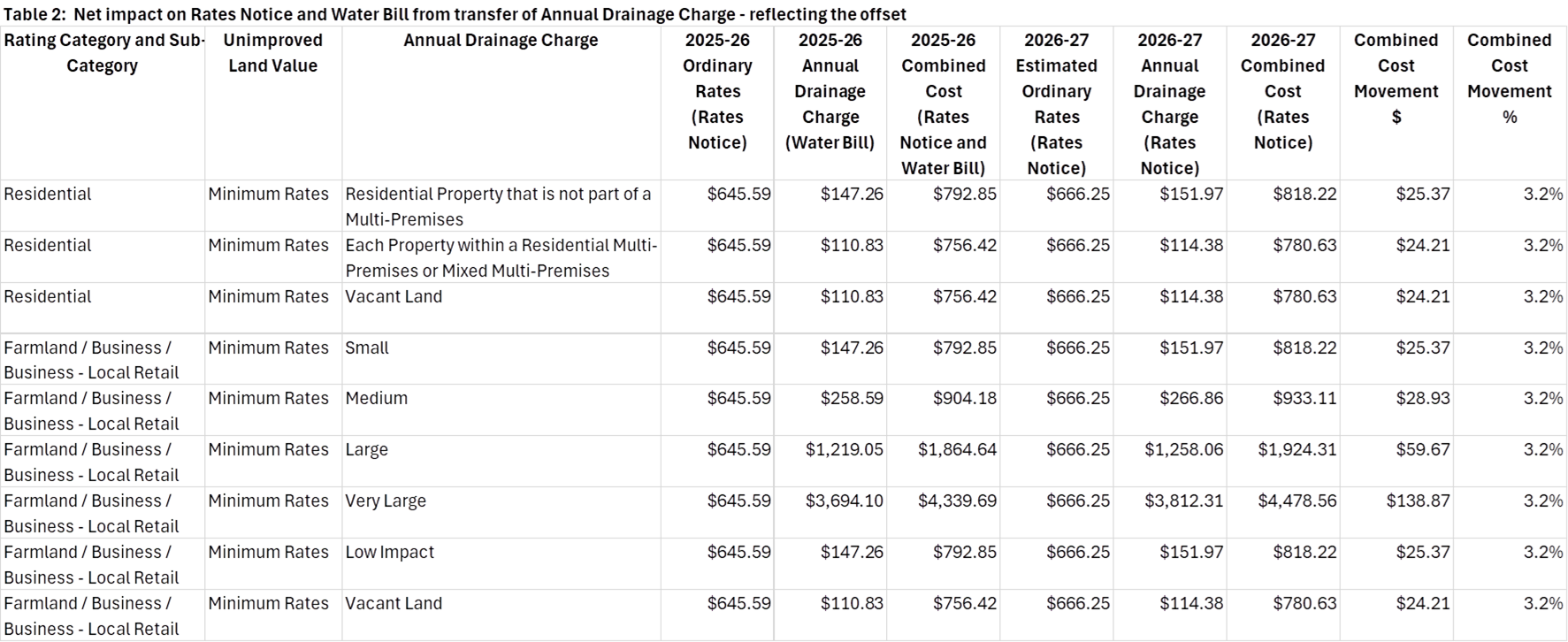The width and height of the screenshot is (1568, 642).
Task: Select the 'Large' drainage charge category cell
Action: click(367, 450)
